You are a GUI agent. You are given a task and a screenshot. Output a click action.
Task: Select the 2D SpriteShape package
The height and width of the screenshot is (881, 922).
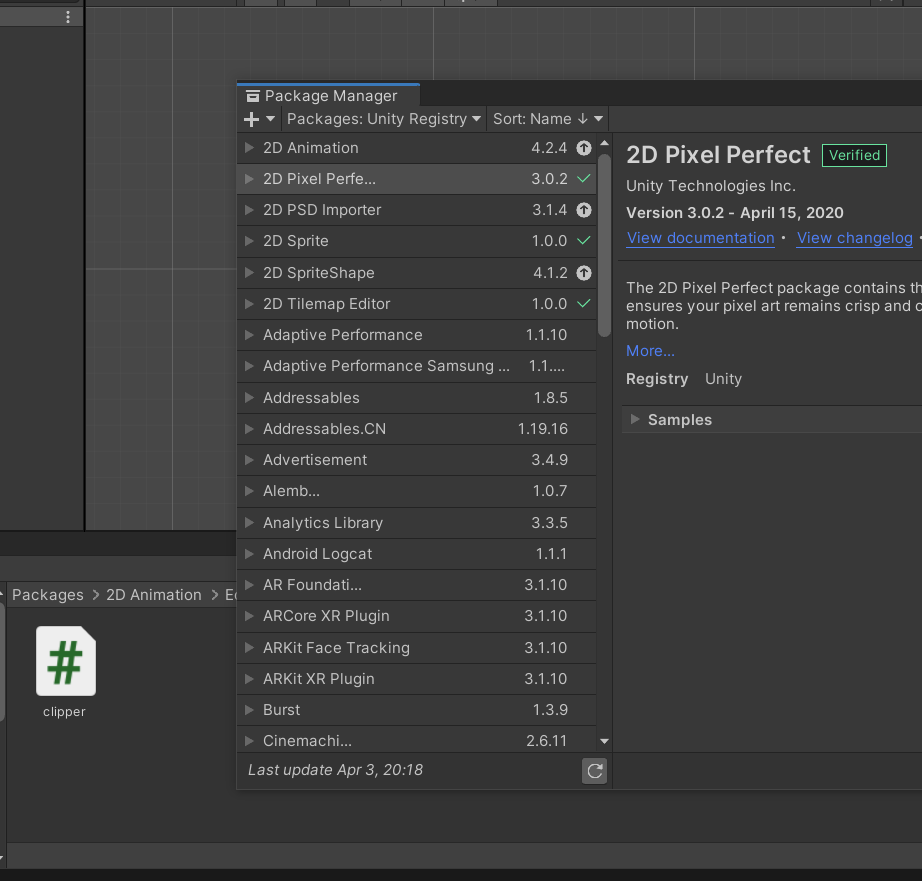tap(416, 273)
